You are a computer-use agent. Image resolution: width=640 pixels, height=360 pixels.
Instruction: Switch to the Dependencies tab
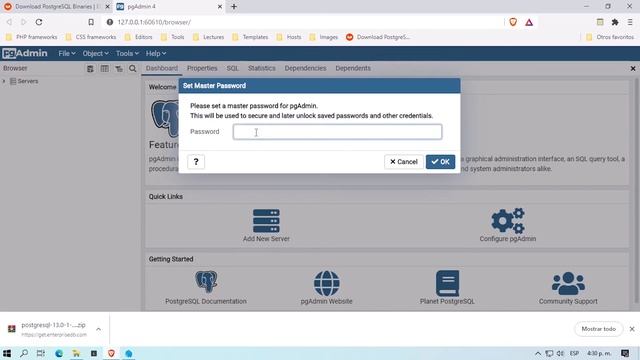point(305,68)
